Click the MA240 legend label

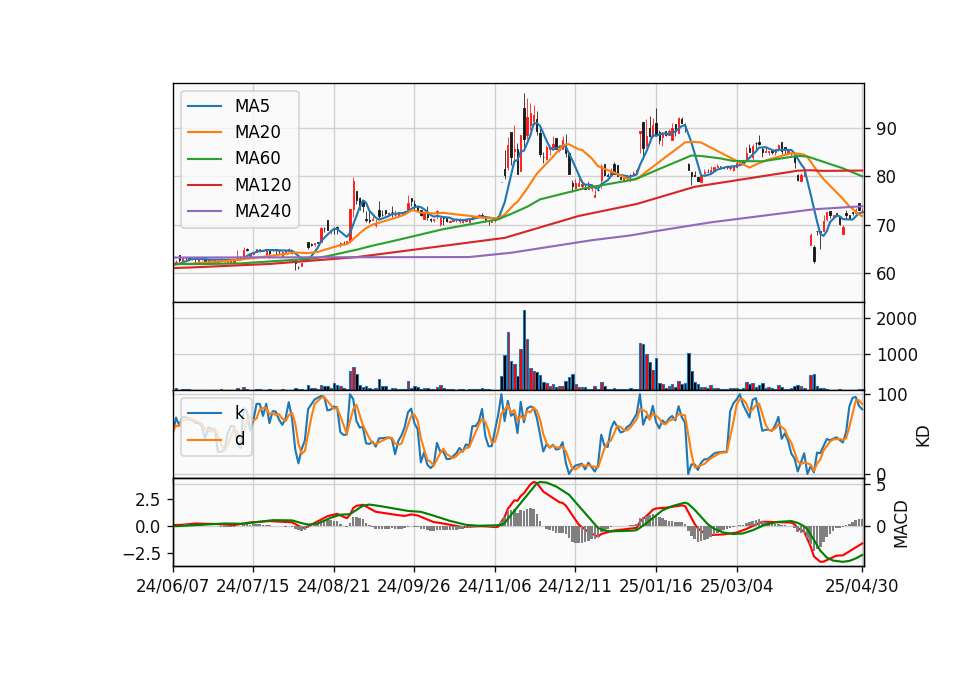click(263, 211)
